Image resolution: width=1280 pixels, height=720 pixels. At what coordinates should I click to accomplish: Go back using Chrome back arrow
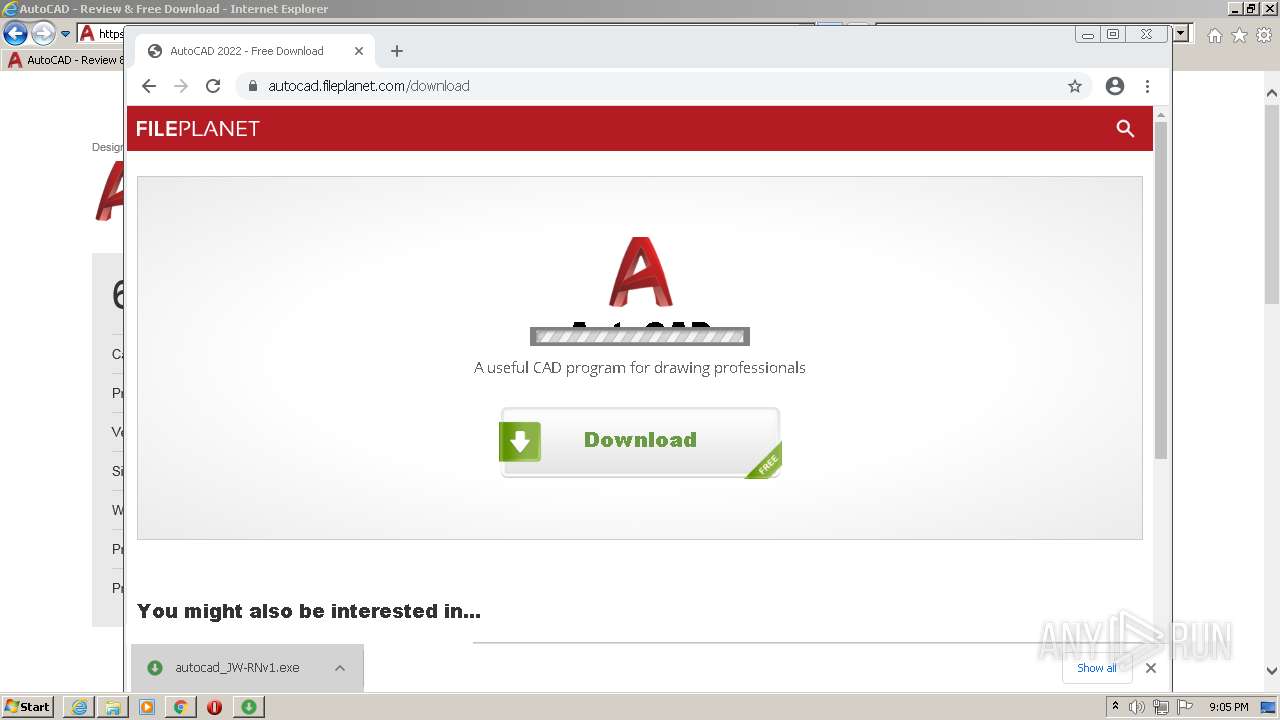[x=149, y=86]
